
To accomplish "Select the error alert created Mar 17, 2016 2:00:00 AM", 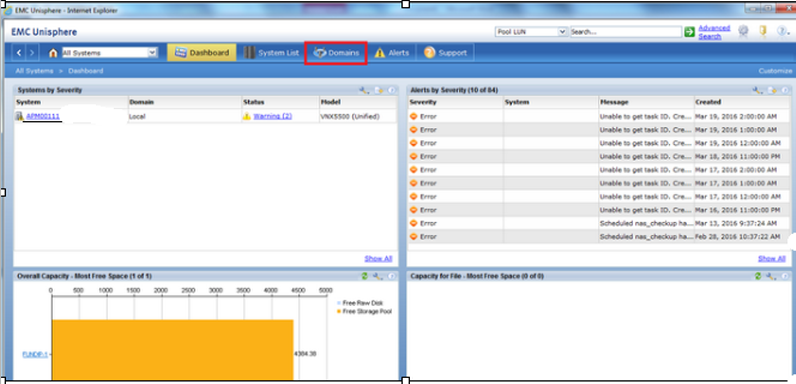I will 599,170.
